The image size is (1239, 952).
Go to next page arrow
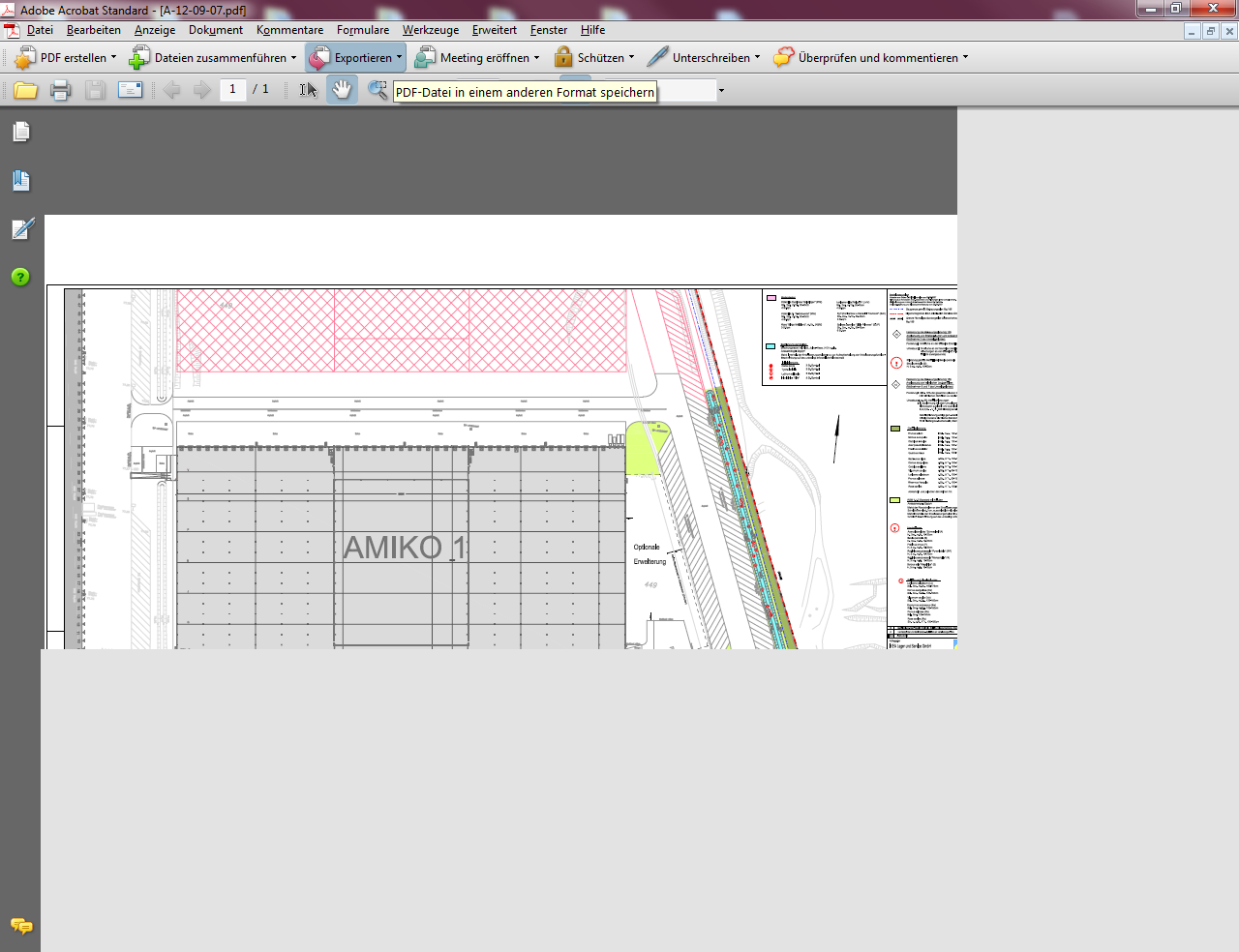(201, 90)
